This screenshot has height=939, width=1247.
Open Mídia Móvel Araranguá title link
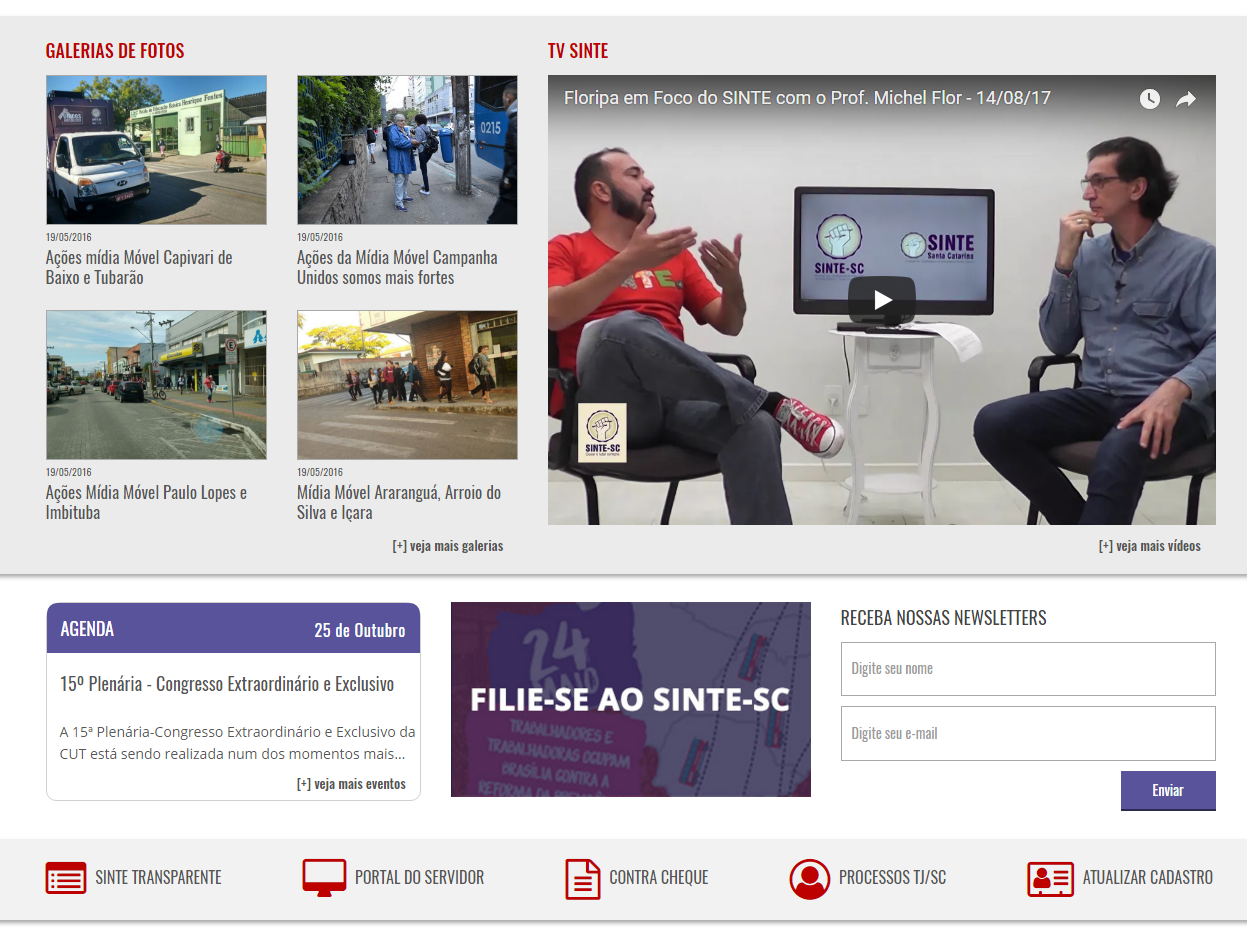(x=399, y=503)
